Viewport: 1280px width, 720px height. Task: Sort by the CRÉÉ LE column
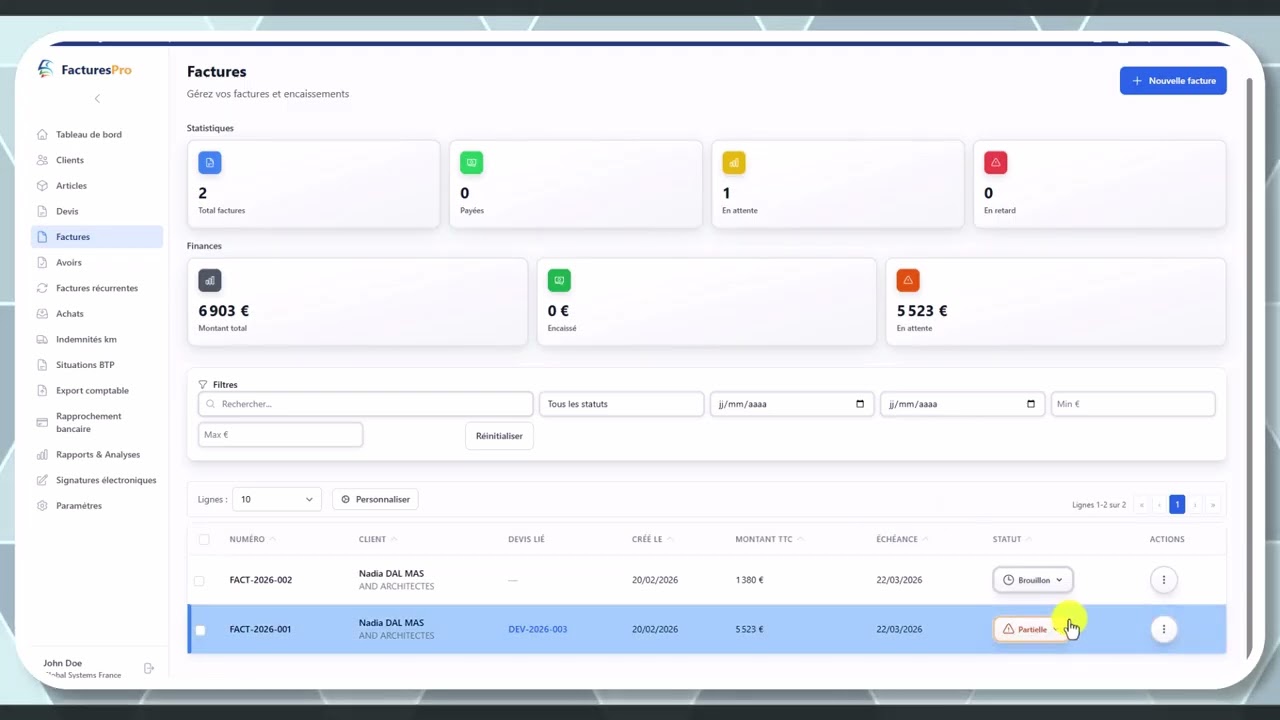(x=652, y=539)
